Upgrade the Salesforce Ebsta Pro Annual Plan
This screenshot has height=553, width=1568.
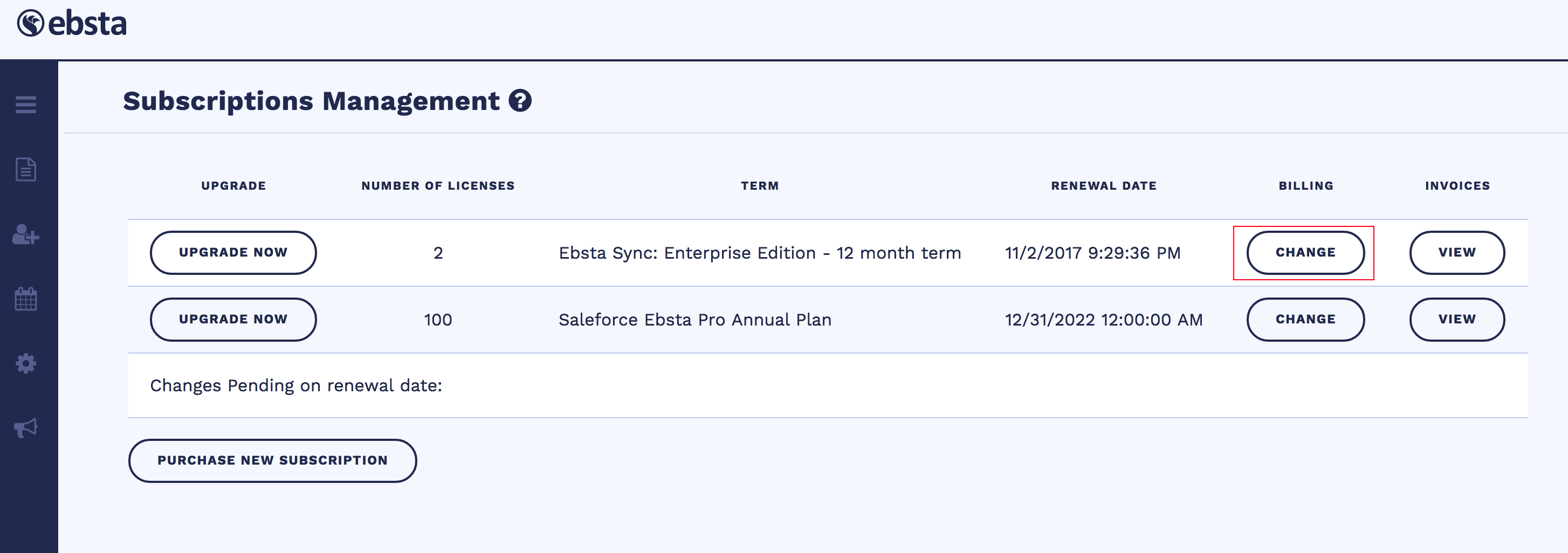[233, 320]
